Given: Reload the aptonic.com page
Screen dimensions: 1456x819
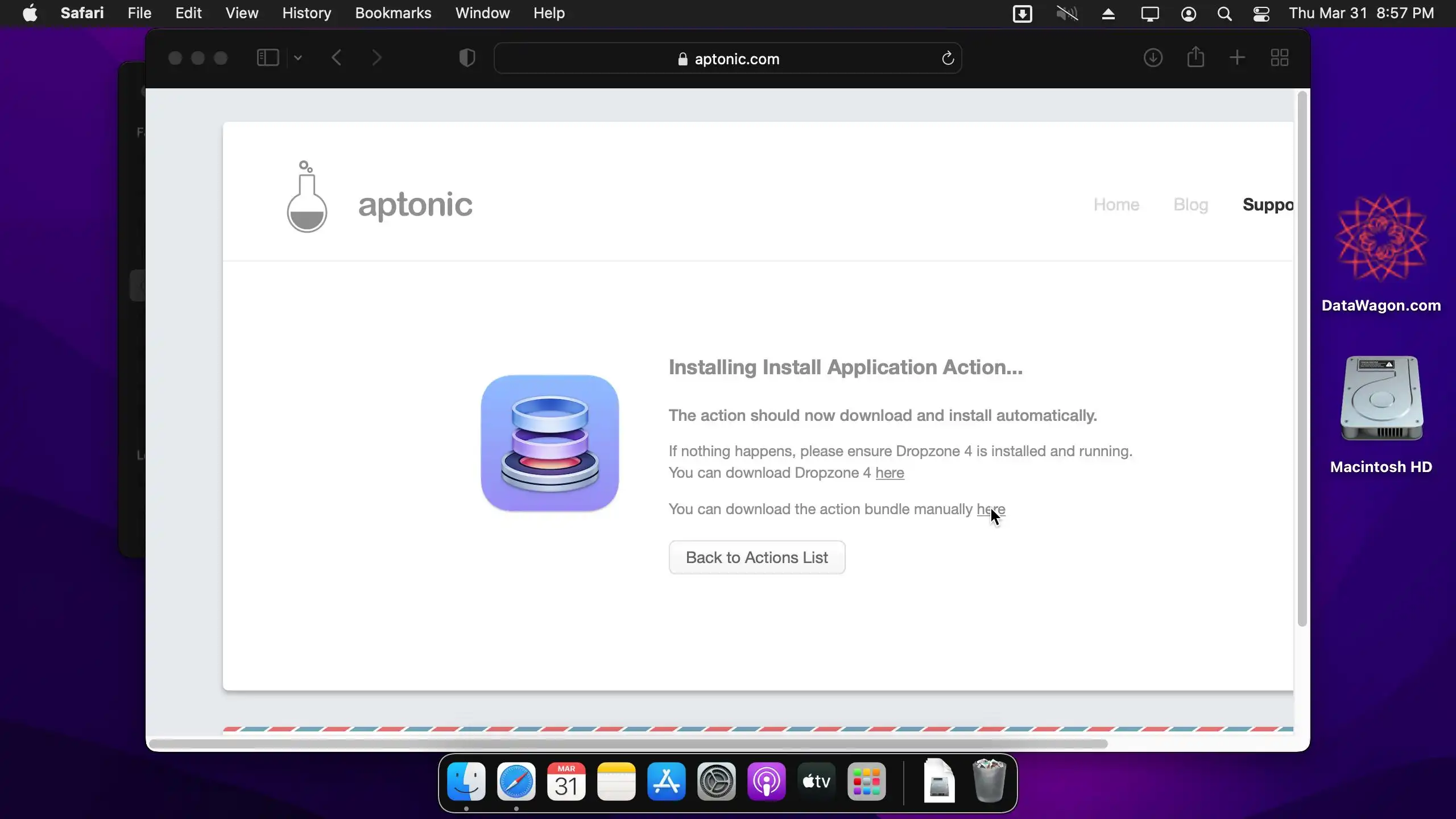Looking at the screenshot, I should coord(948,58).
